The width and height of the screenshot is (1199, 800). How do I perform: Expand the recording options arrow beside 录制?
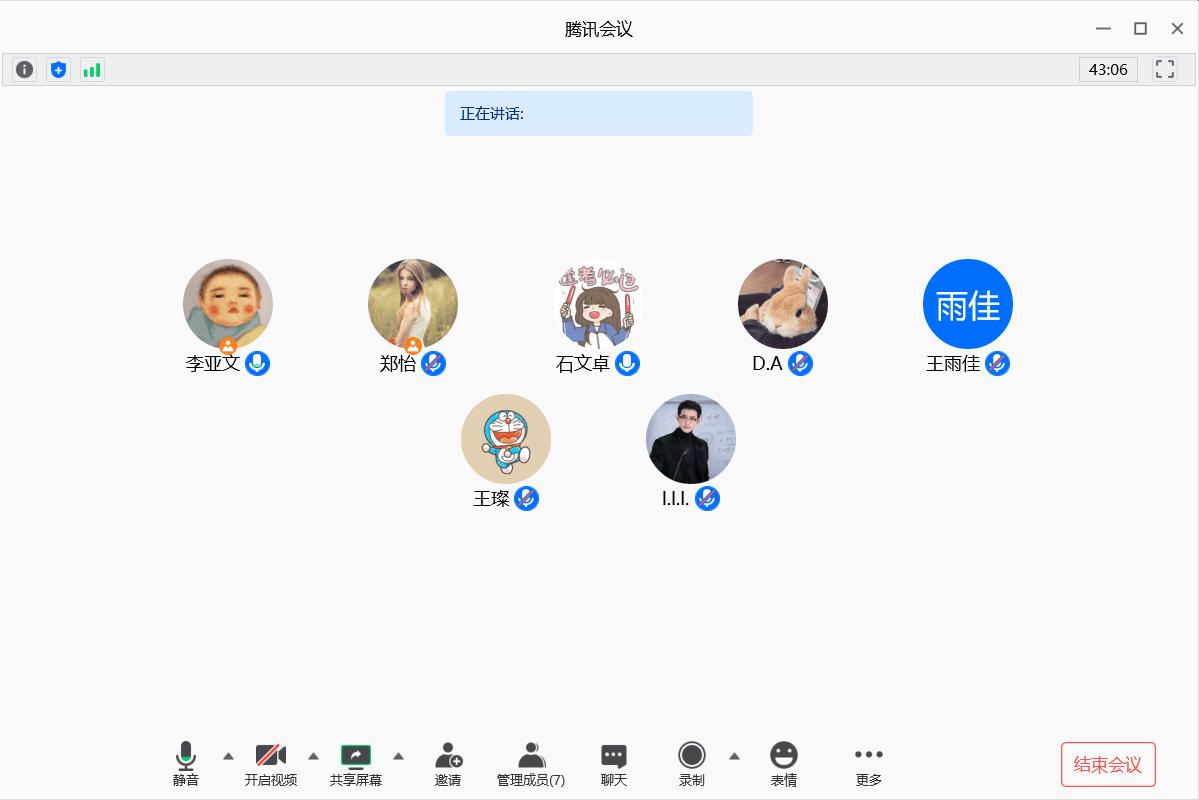(734, 756)
